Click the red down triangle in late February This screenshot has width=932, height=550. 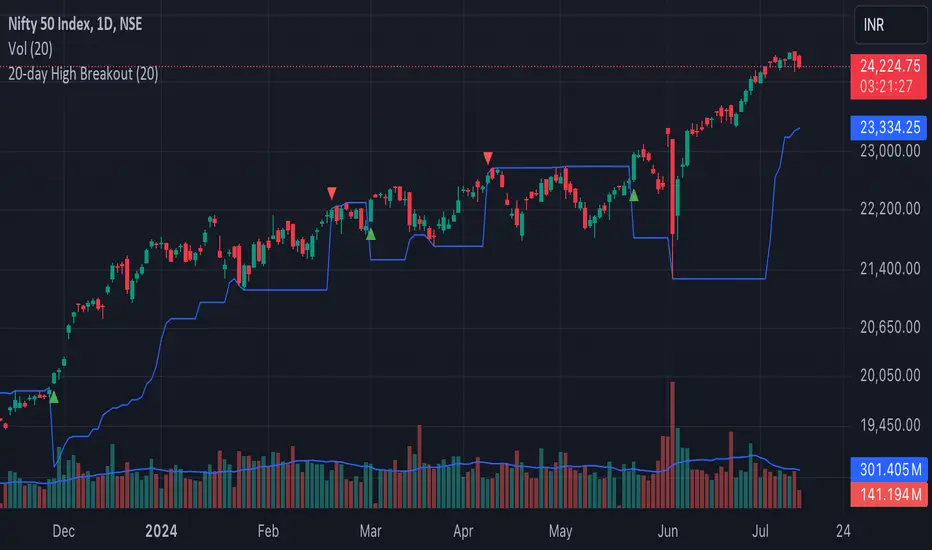click(332, 191)
